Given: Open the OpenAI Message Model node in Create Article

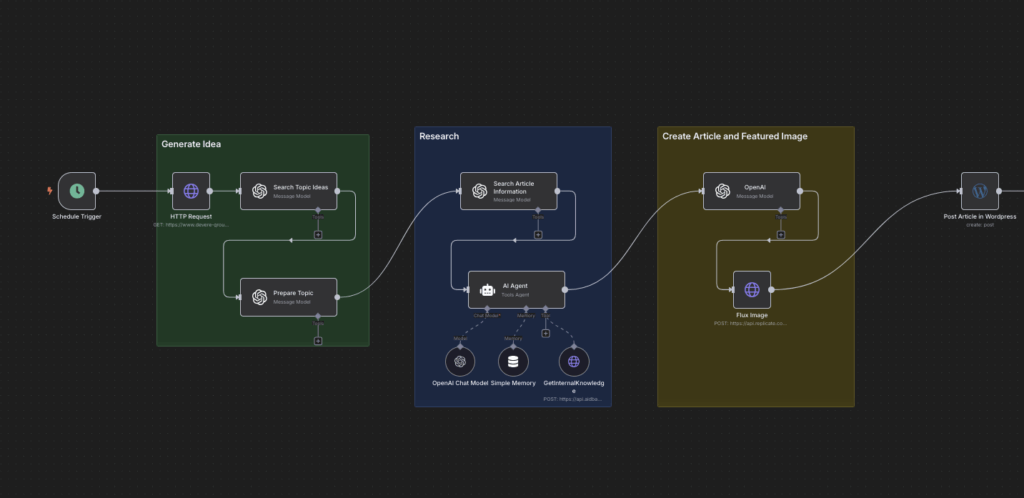Looking at the screenshot, I should pyautogui.click(x=752, y=191).
